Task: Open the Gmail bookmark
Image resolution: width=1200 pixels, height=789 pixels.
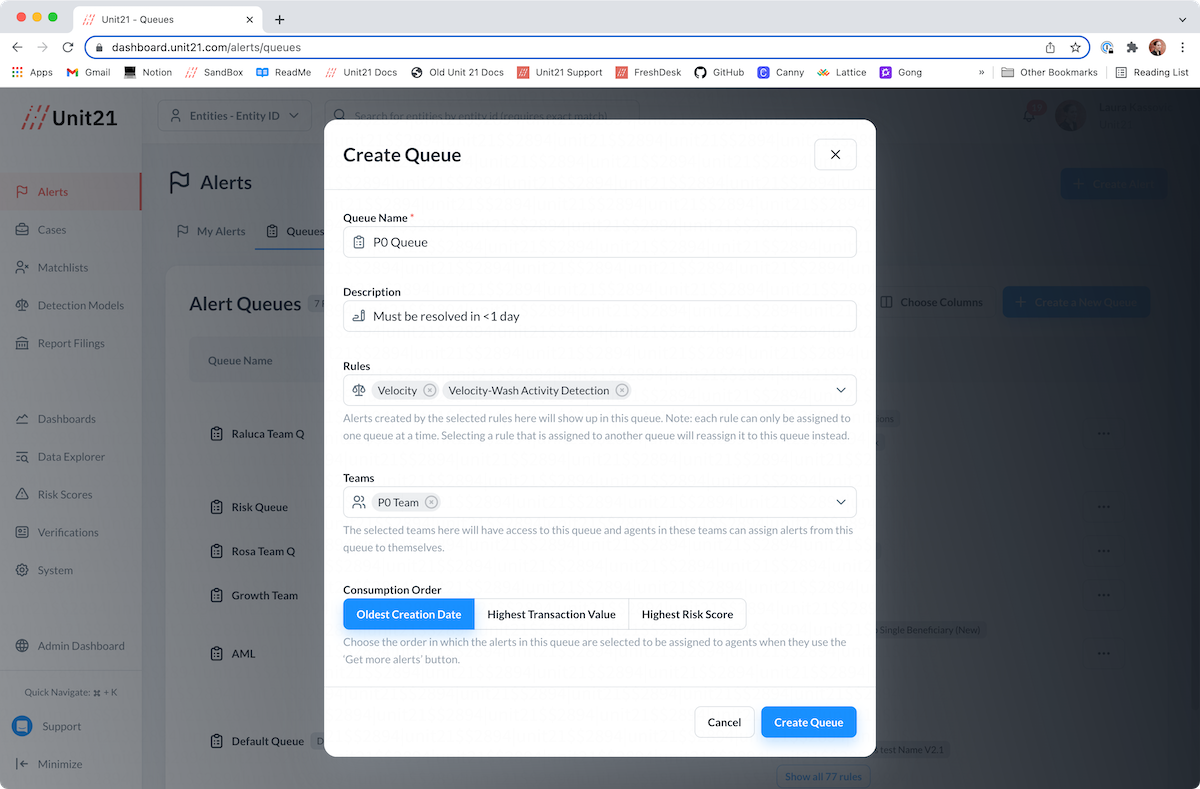Action: 88,72
